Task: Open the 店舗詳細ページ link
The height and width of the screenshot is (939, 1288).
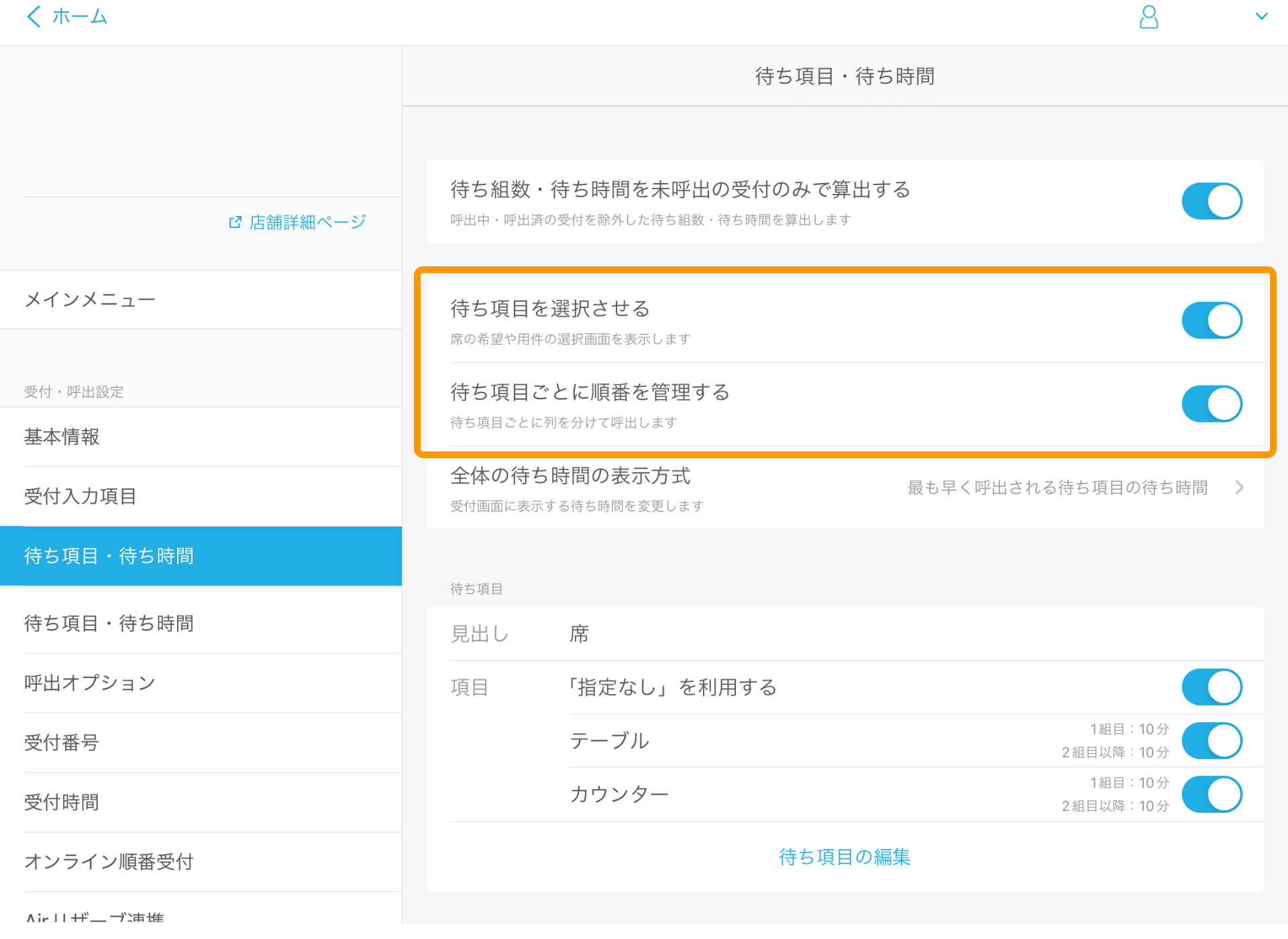Action: tap(305, 221)
